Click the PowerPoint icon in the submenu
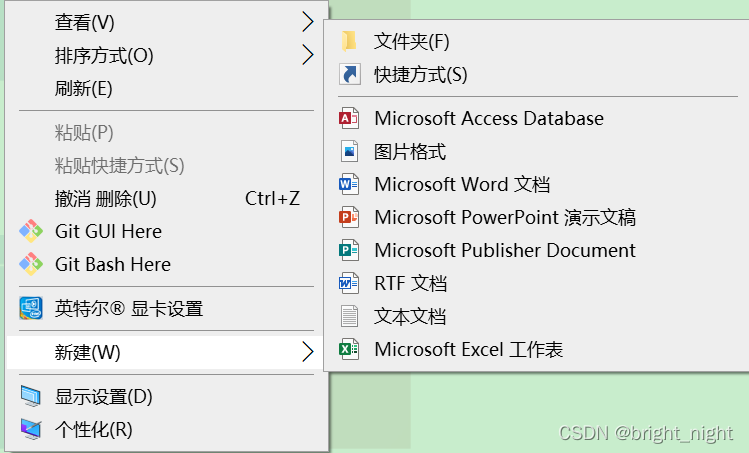Viewport: 749px width, 453px height. [349, 217]
